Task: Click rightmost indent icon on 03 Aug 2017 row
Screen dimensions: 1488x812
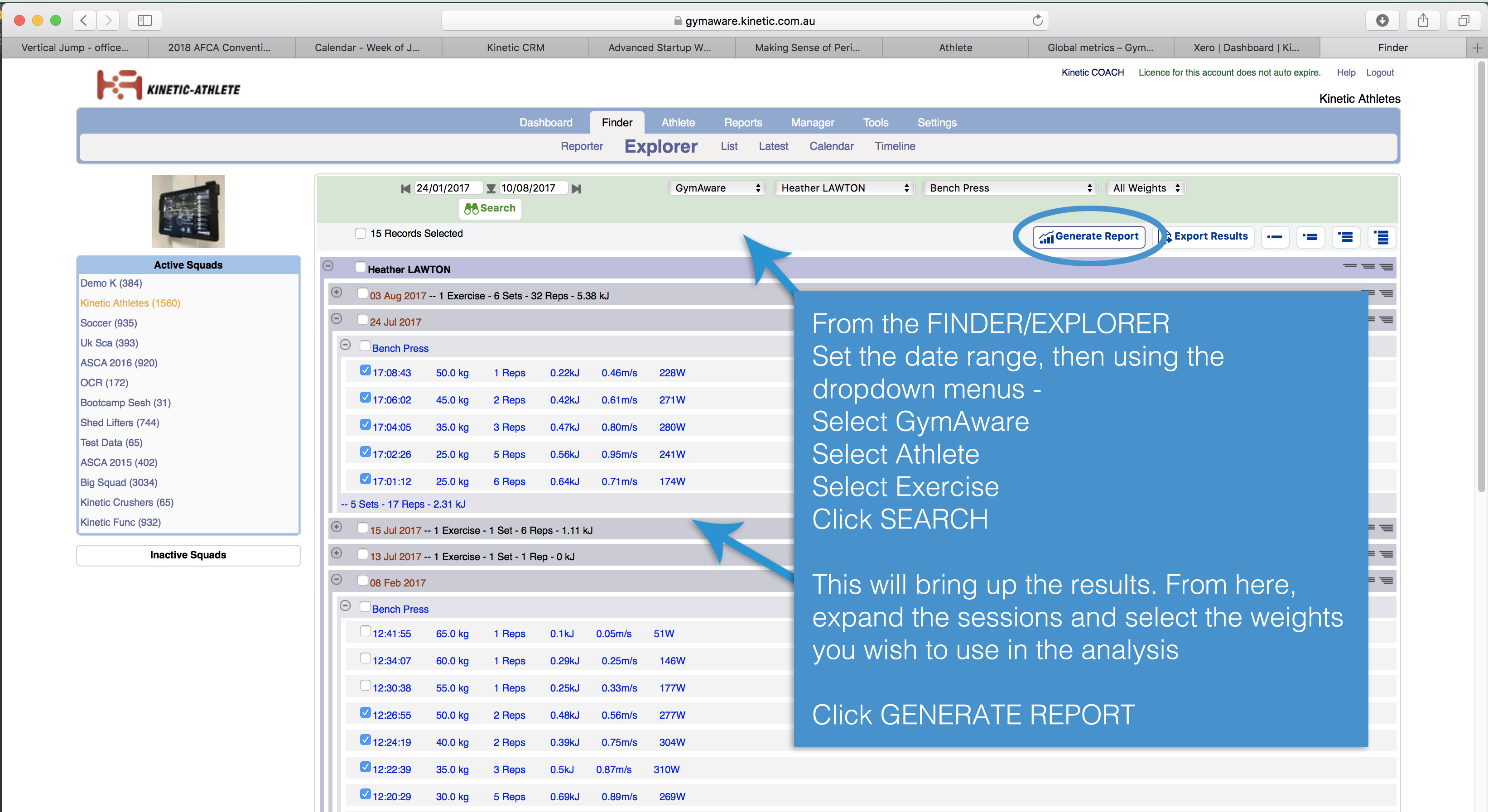Action: click(1387, 293)
